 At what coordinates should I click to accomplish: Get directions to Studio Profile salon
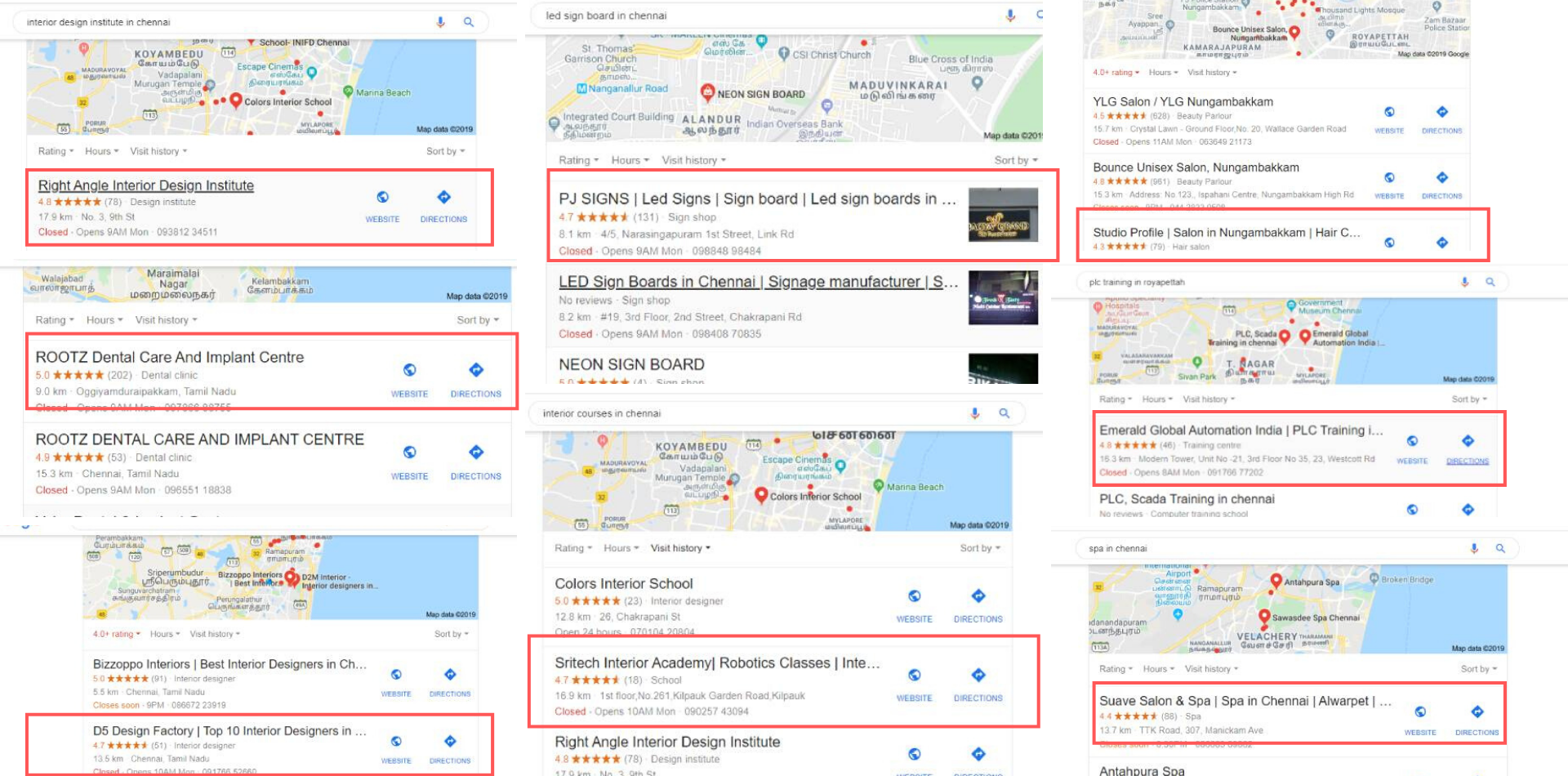pyautogui.click(x=1441, y=243)
